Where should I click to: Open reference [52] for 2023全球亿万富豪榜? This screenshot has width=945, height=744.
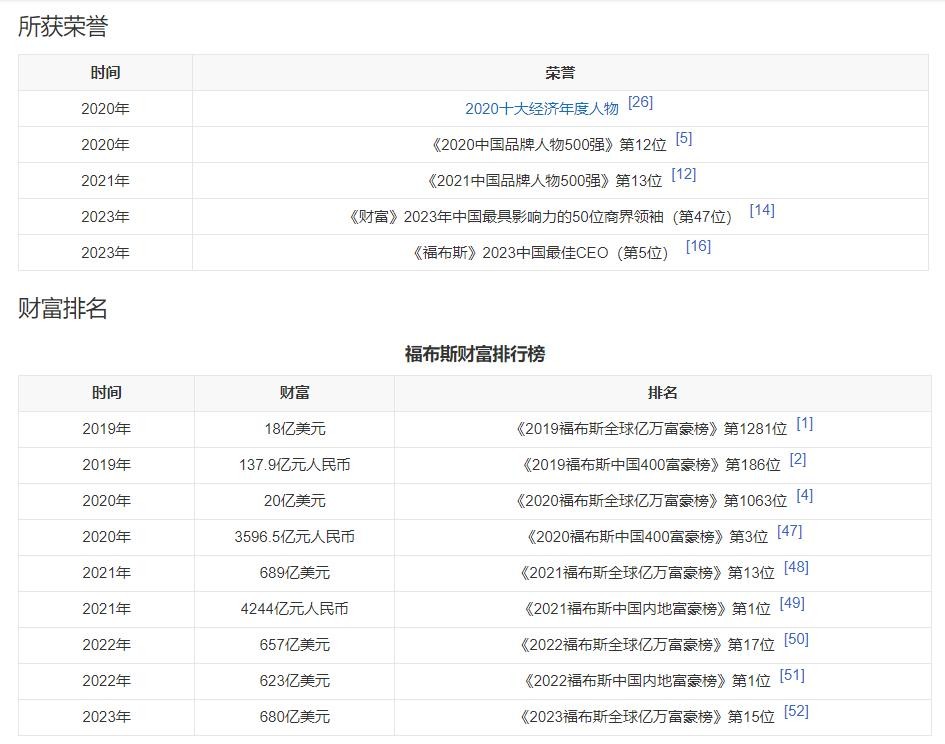[x=796, y=712]
